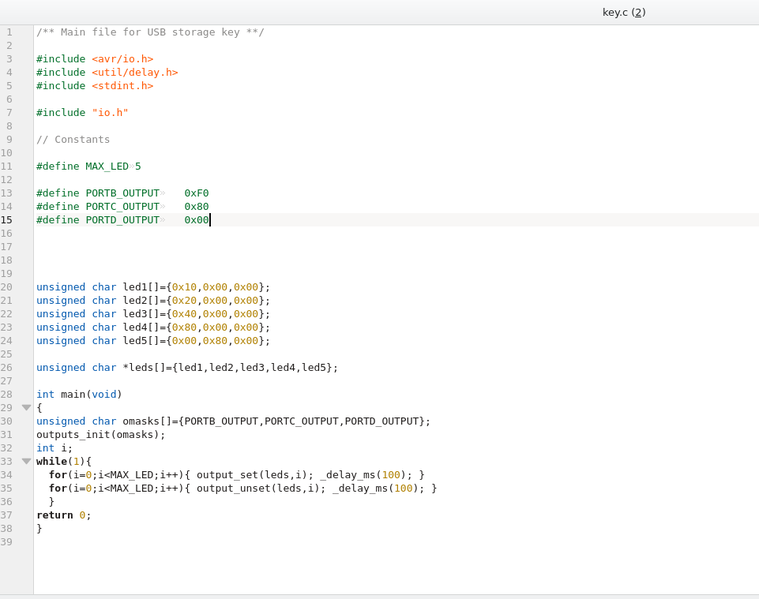The width and height of the screenshot is (759, 599).
Task: Click the 0xF0 value of PORTB_OUTPUT
Action: tap(196, 193)
